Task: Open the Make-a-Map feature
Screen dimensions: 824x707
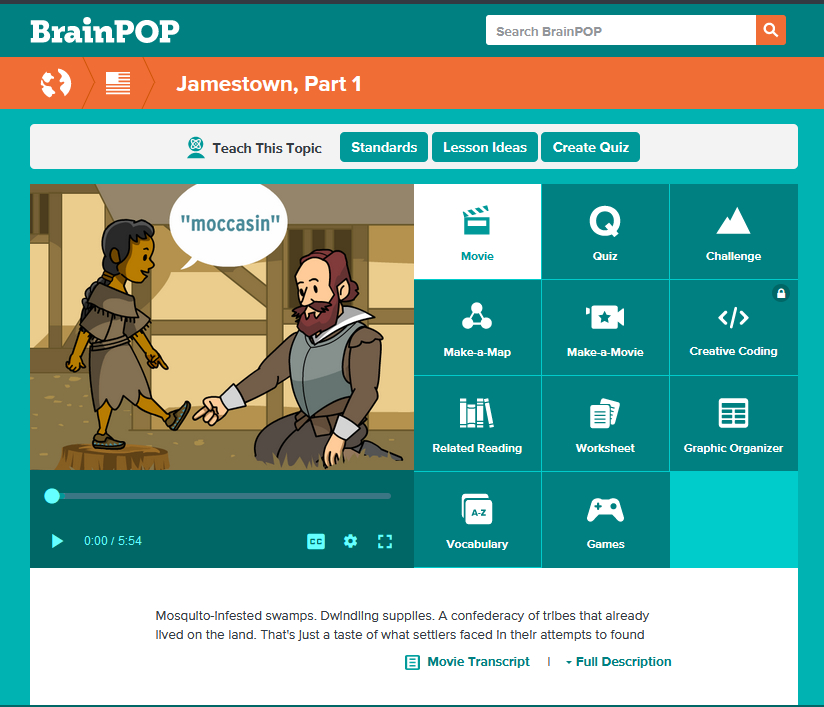Action: click(477, 327)
